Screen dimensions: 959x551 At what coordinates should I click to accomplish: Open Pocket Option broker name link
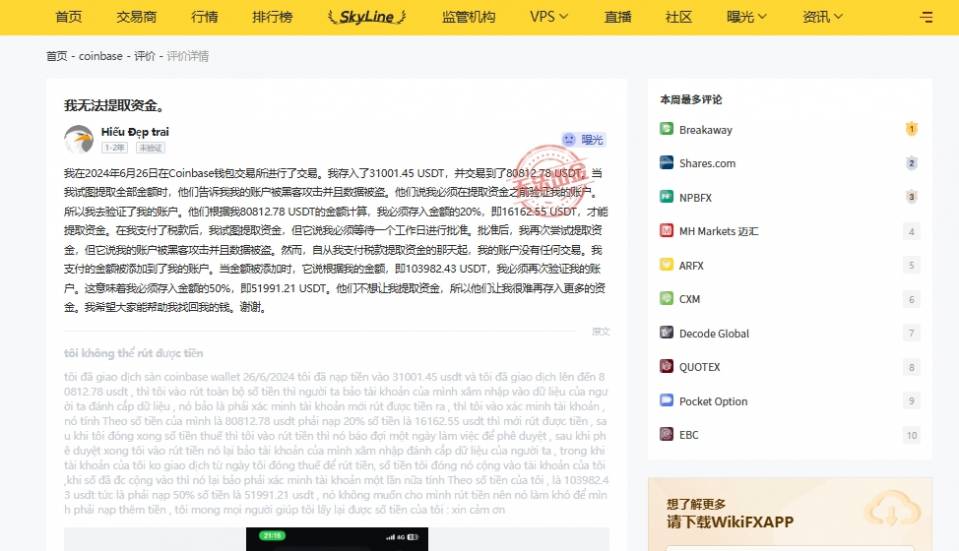(x=713, y=401)
